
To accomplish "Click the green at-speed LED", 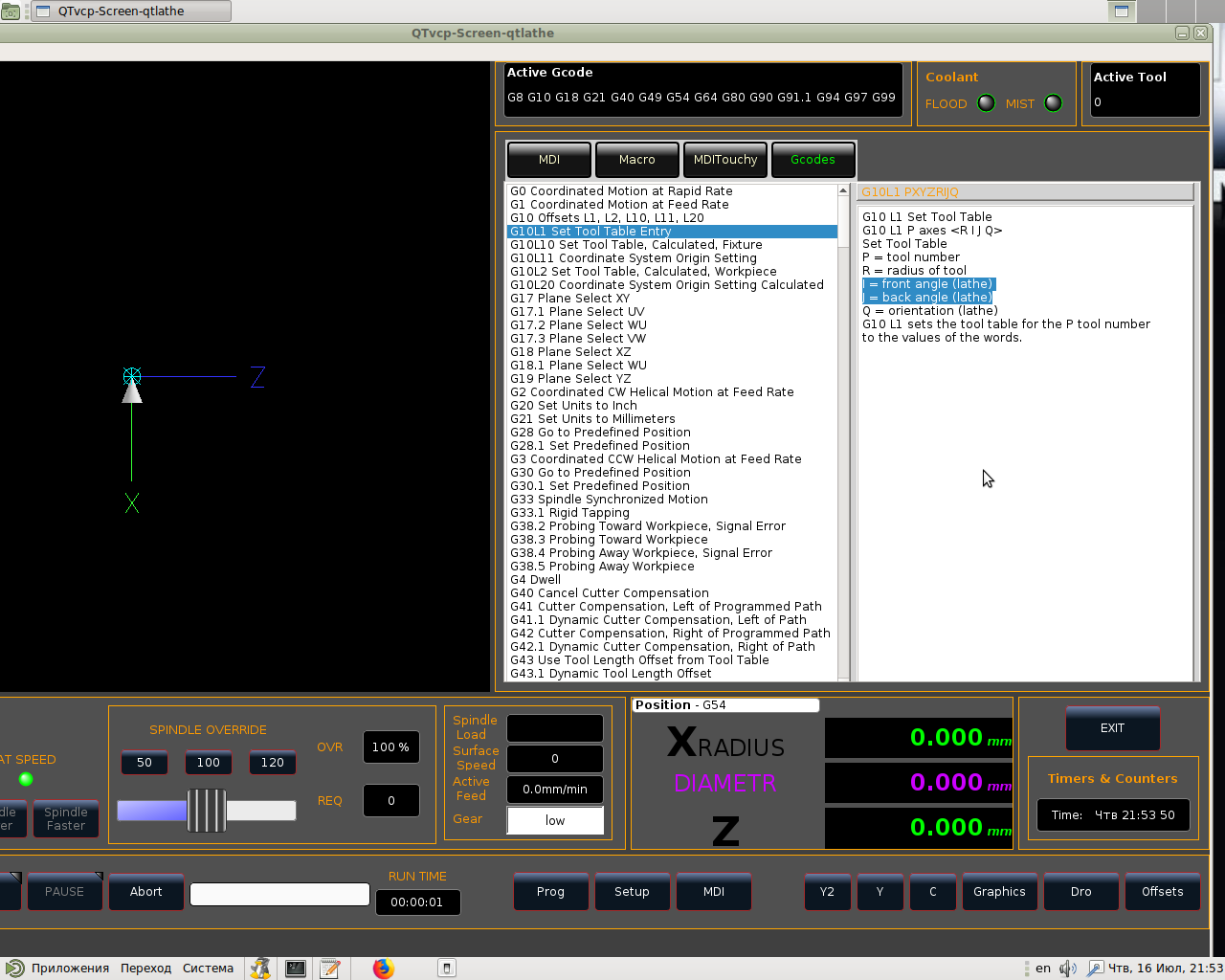I will [26, 779].
